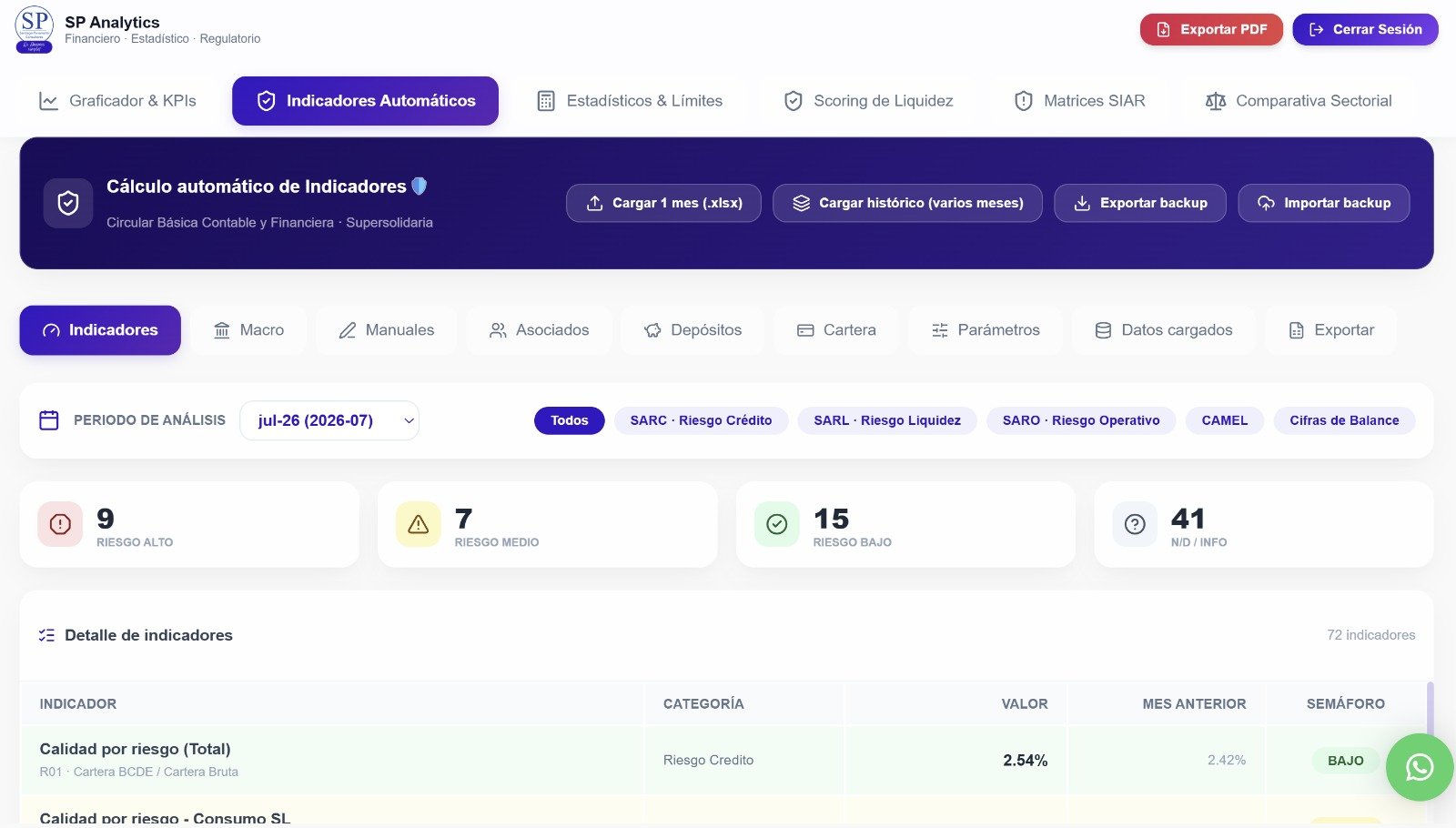Open WhatsApp chat floating button
The width and height of the screenshot is (1456, 828).
1420,768
